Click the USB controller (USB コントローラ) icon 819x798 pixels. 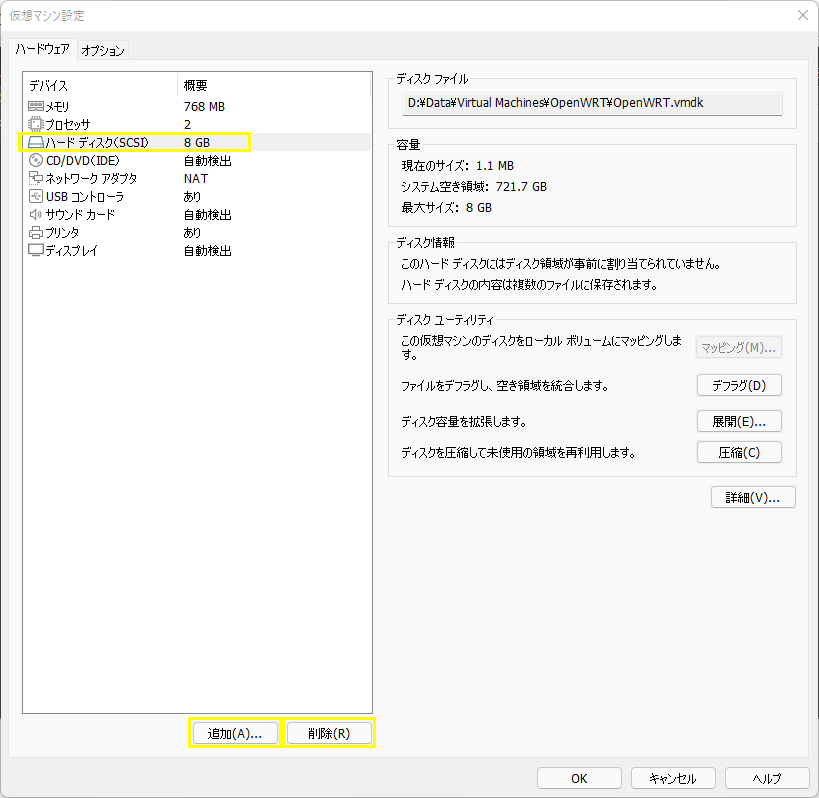point(36,196)
